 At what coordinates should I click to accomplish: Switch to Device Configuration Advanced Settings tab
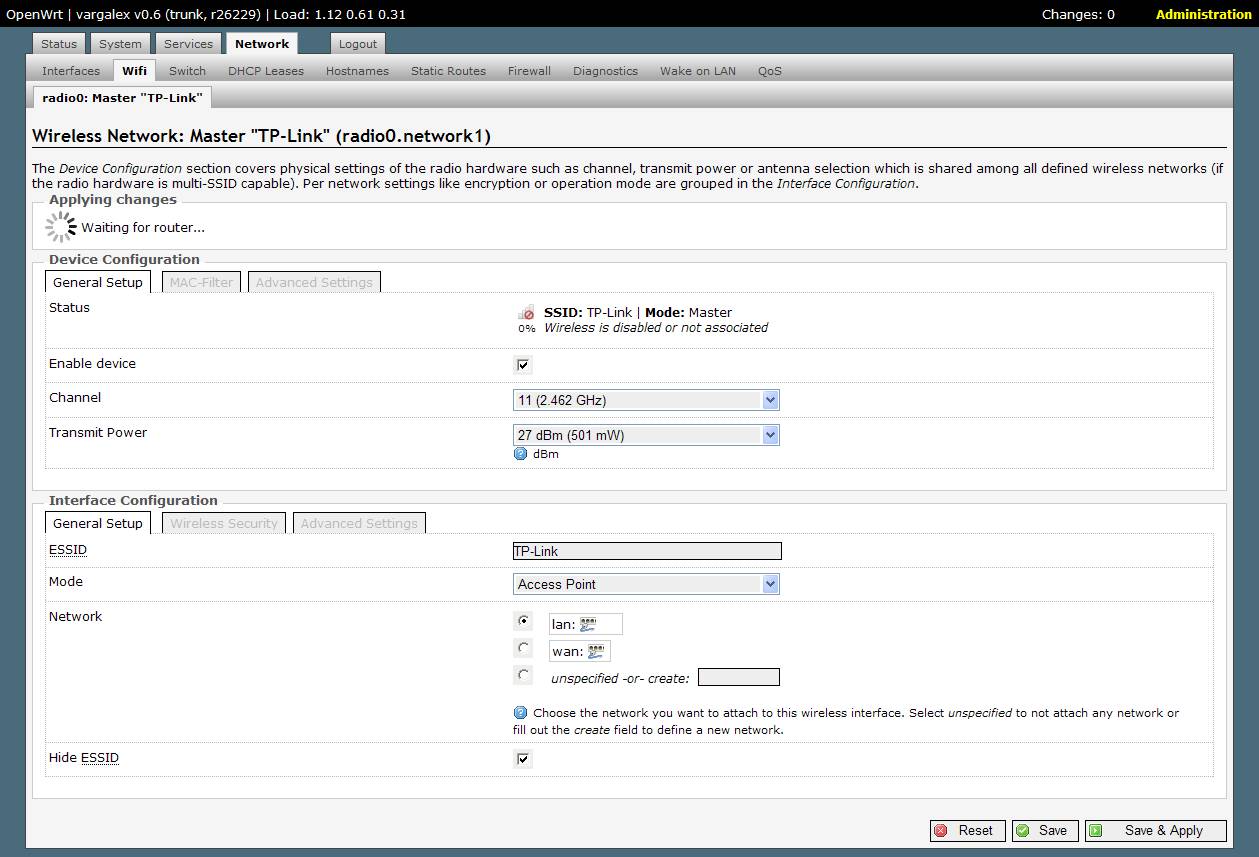click(314, 282)
